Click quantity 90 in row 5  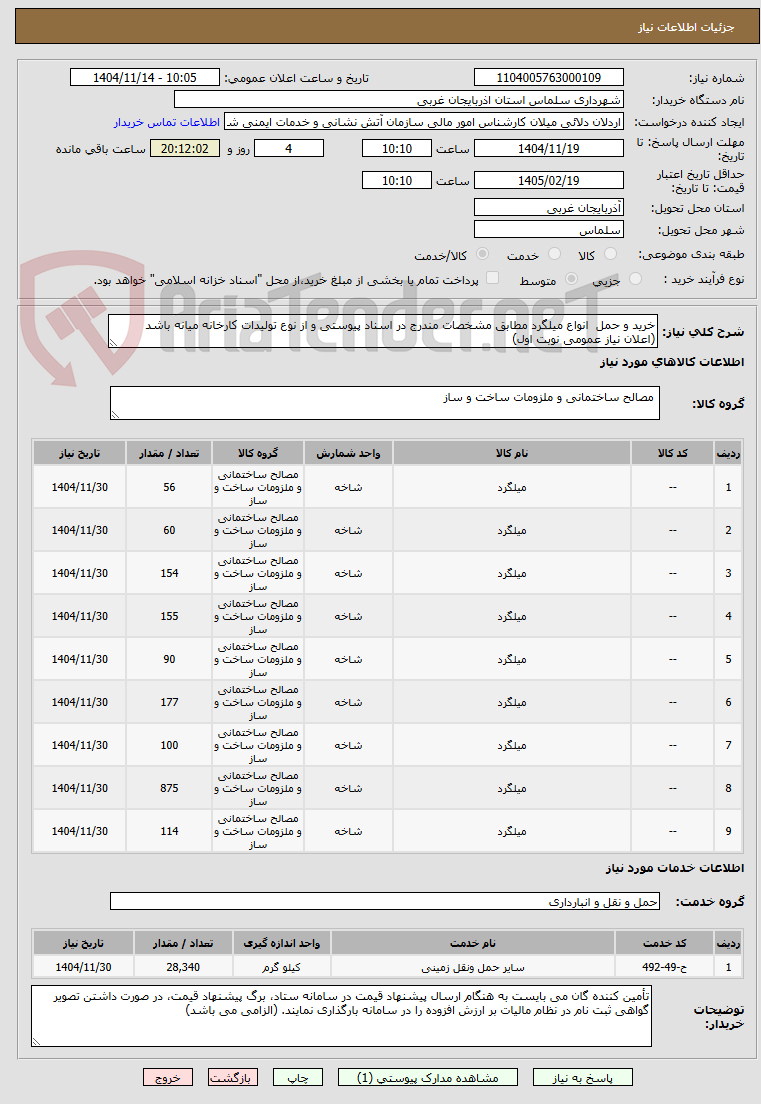pos(169,659)
